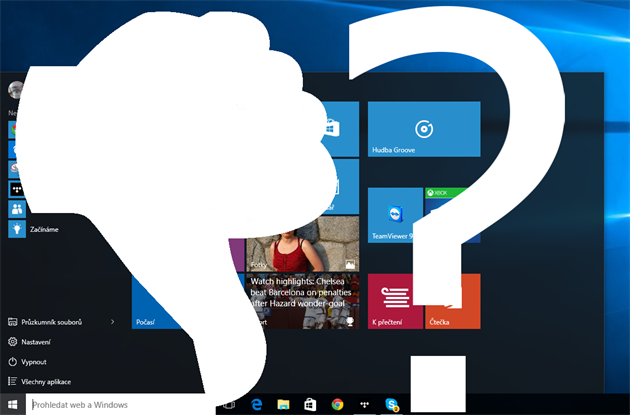Open the Xbox tile
630x415 pixels.
point(452,215)
